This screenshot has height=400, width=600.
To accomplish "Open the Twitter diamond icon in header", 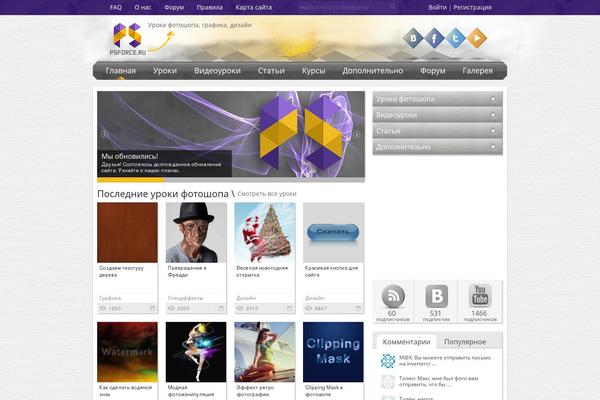I will click(x=455, y=38).
